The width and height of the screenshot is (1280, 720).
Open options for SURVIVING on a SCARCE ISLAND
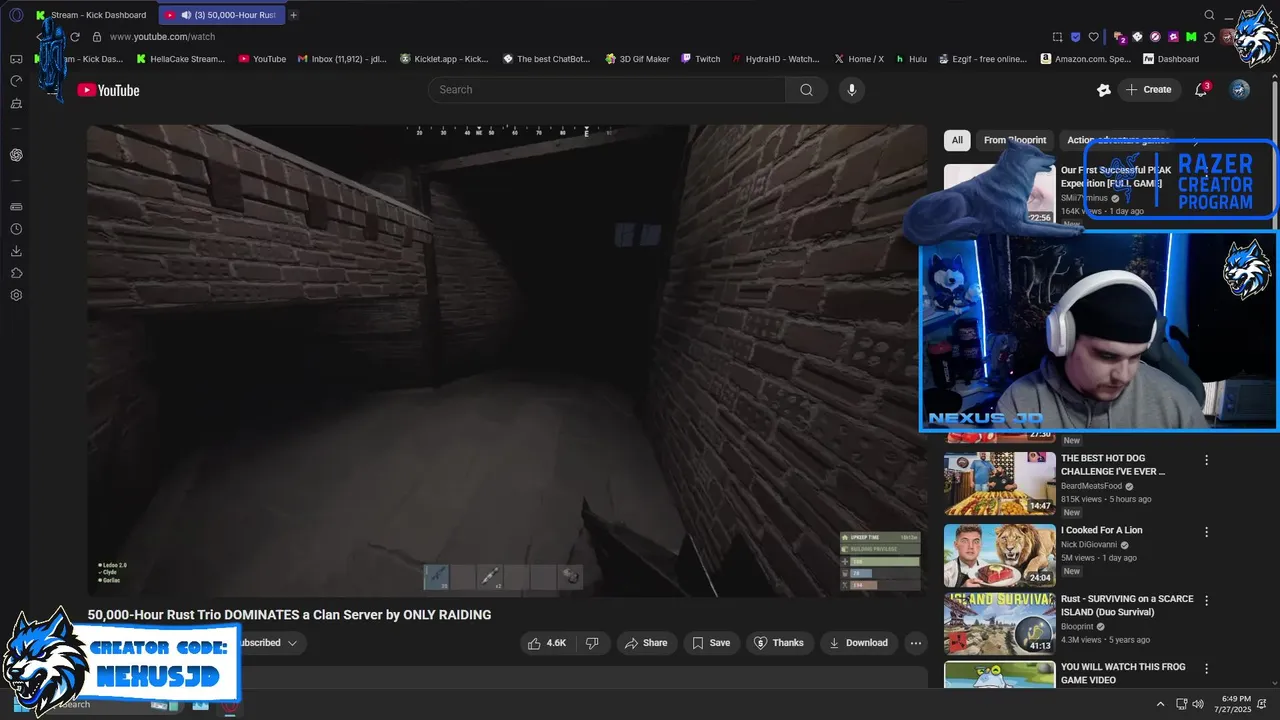1206,601
